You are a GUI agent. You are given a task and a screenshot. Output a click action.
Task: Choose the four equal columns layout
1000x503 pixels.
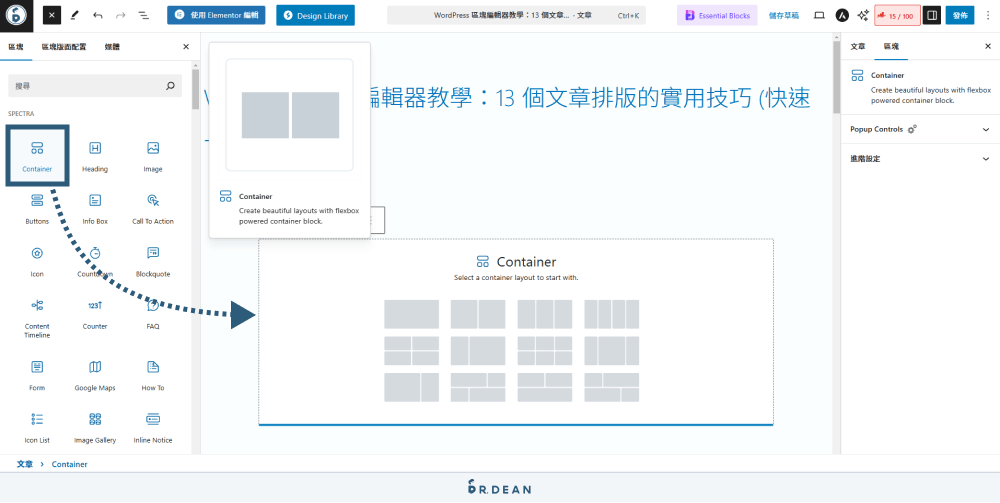point(612,314)
